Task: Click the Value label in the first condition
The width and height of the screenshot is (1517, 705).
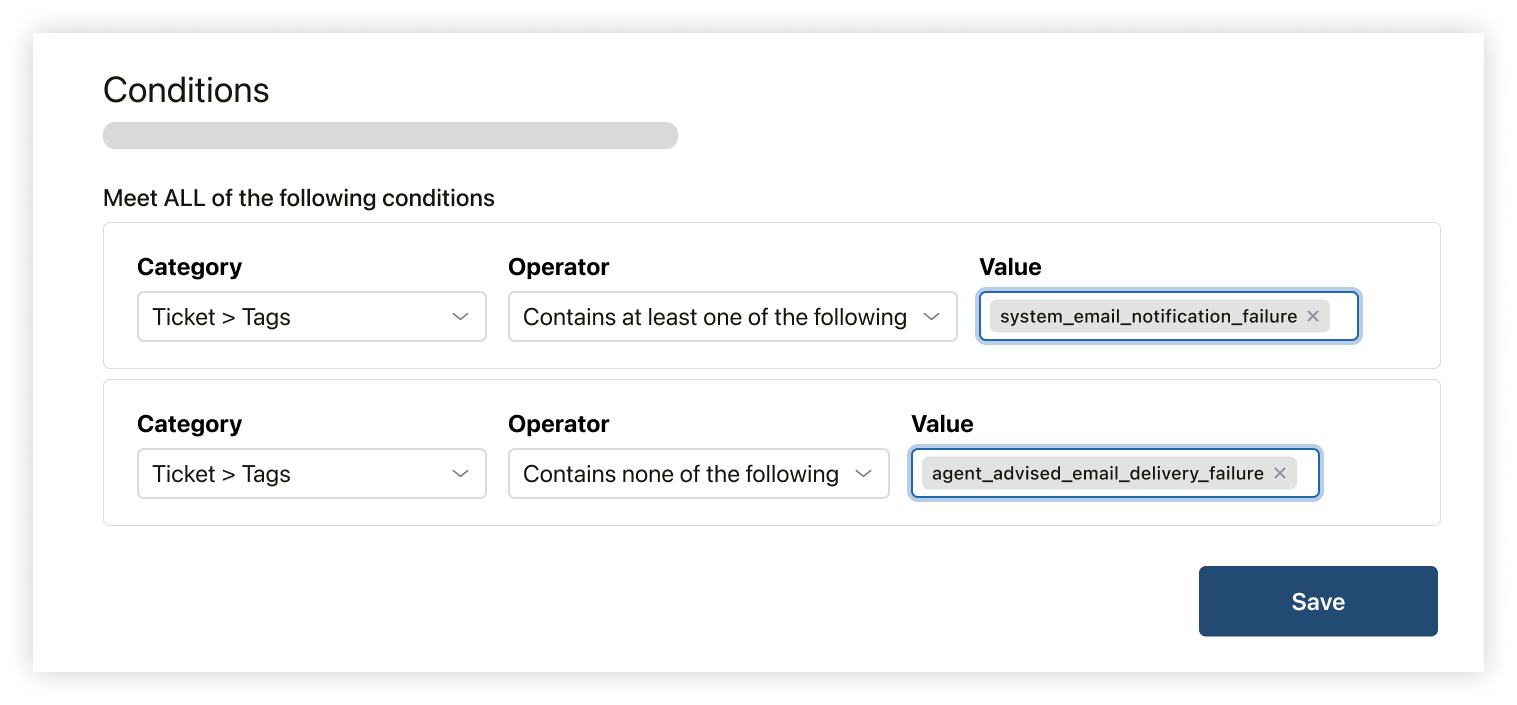Action: point(1010,267)
